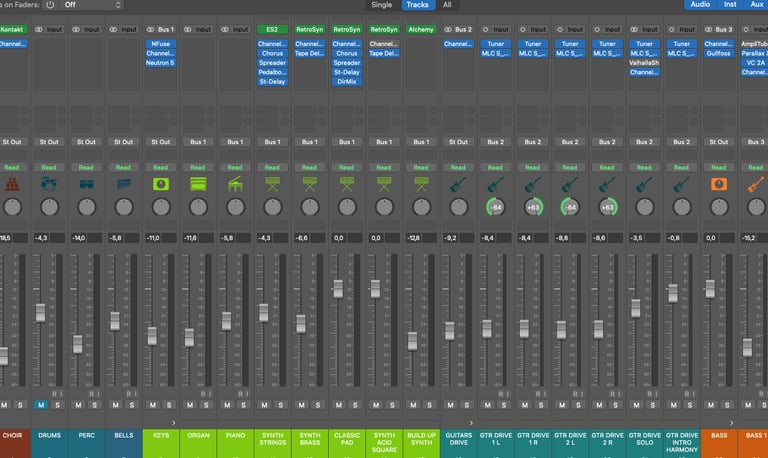Click the CHOIR track icon
The height and width of the screenshot is (458, 768).
click(x=12, y=185)
